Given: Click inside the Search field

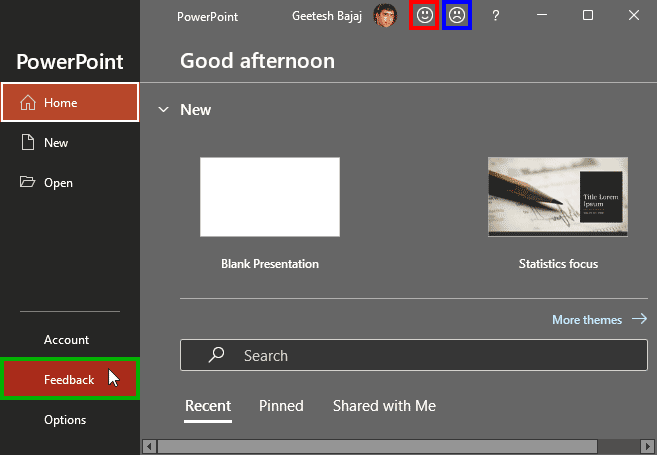Looking at the screenshot, I should point(414,355).
